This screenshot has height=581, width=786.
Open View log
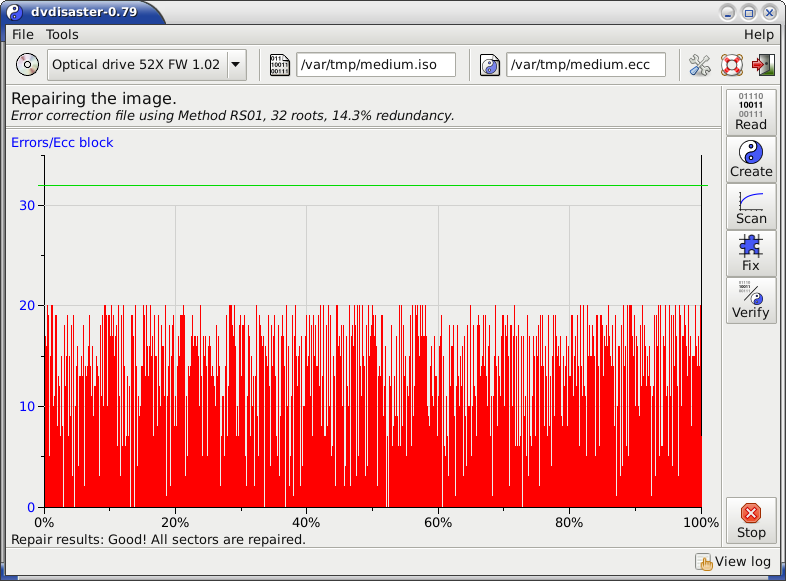[734, 562]
